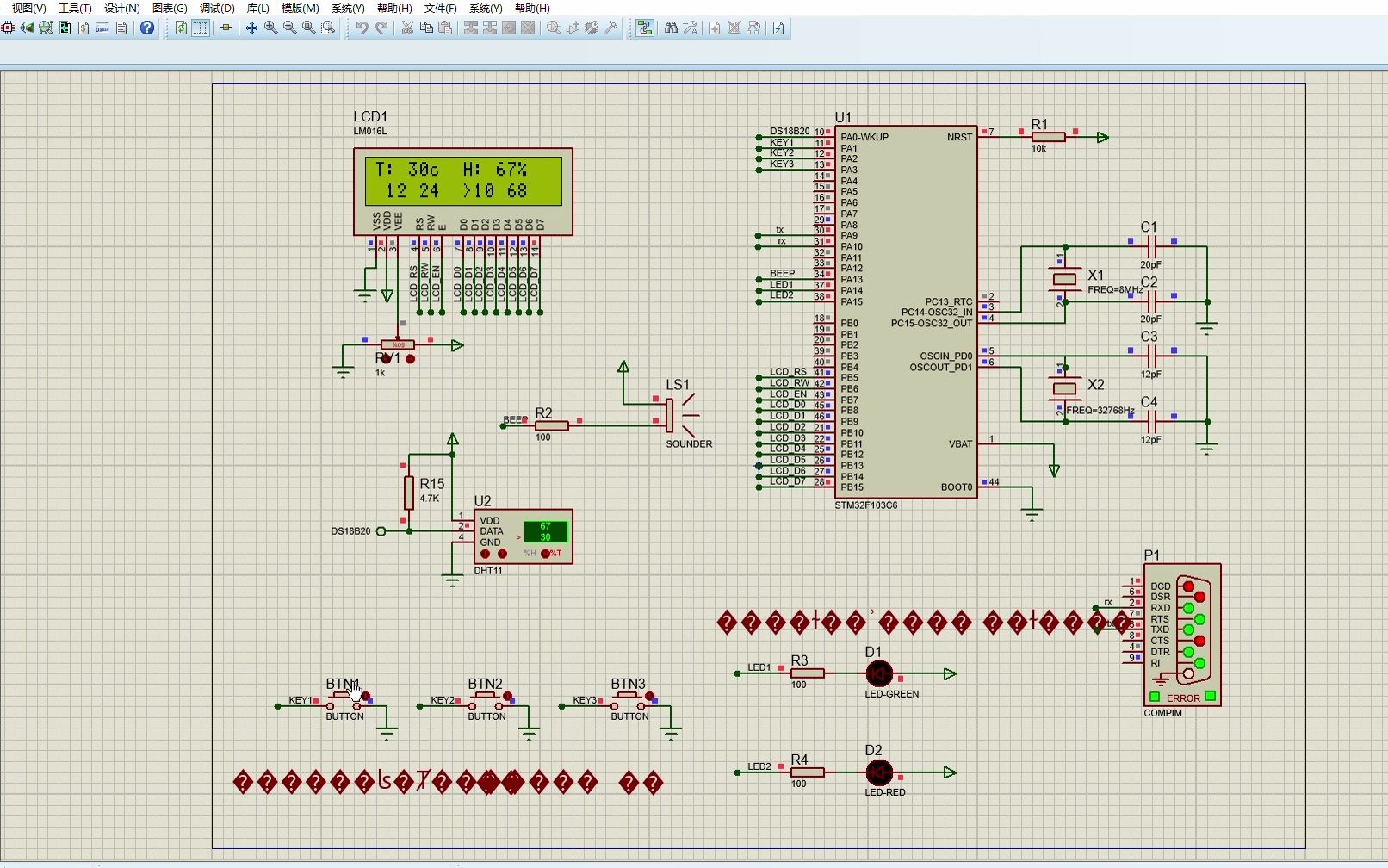
Task: Toggle the grid display
Action: click(x=200, y=28)
